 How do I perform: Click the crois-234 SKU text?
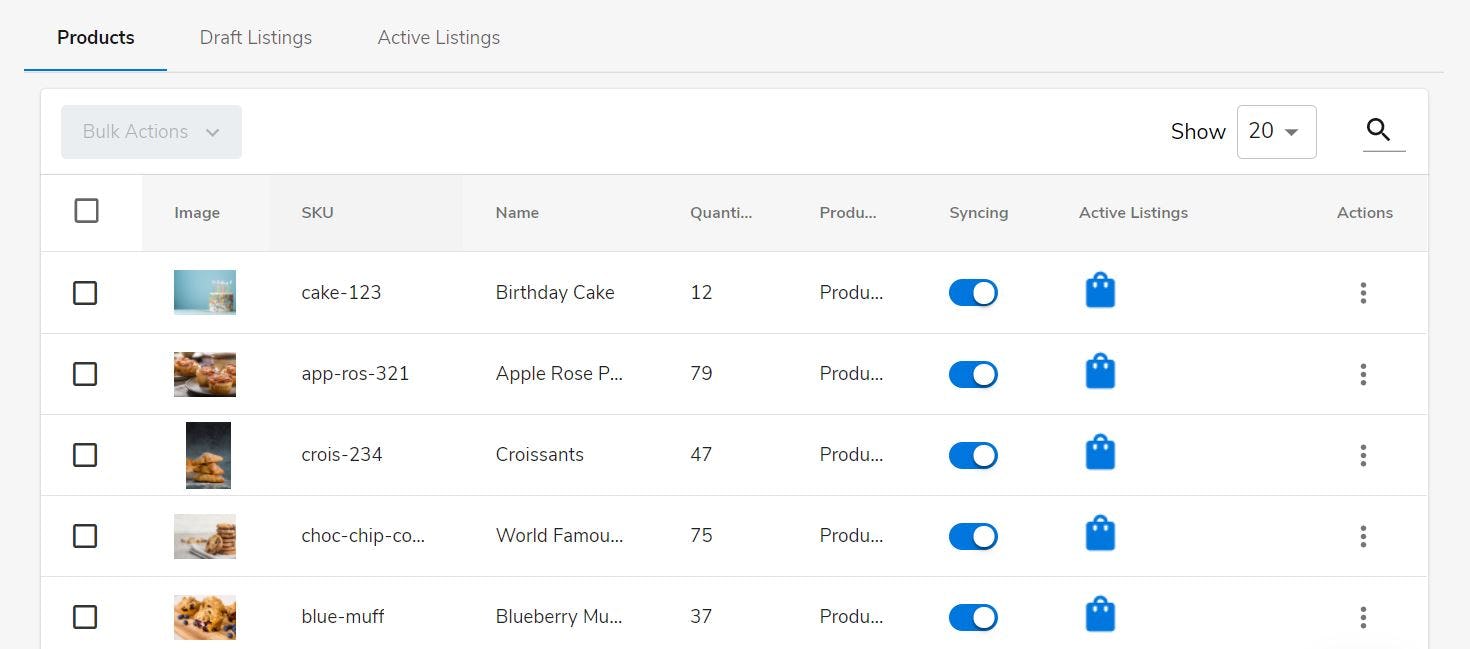tap(342, 455)
